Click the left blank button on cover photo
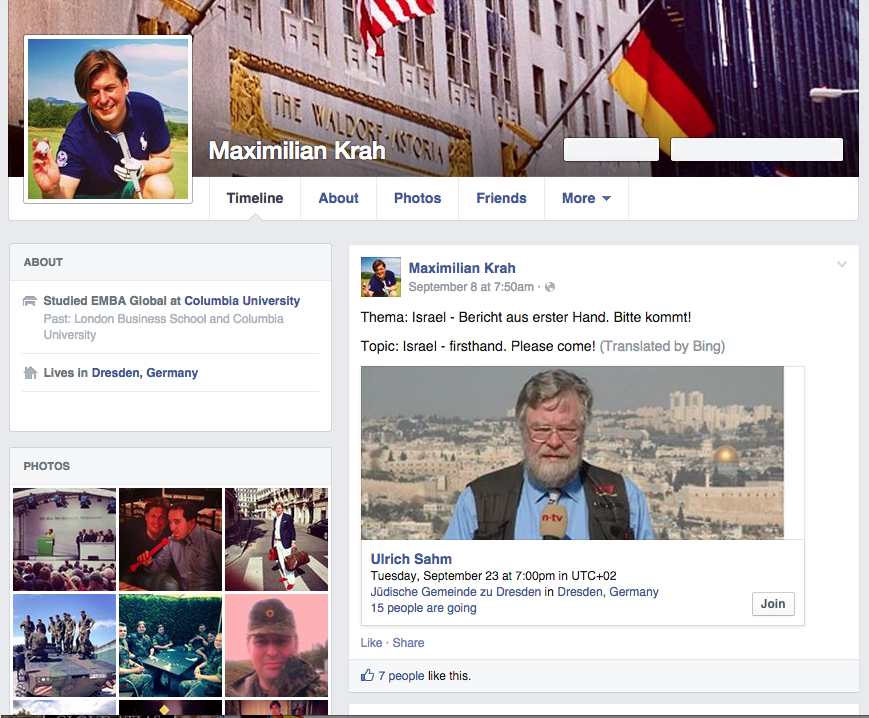The image size is (869, 718). click(611, 150)
